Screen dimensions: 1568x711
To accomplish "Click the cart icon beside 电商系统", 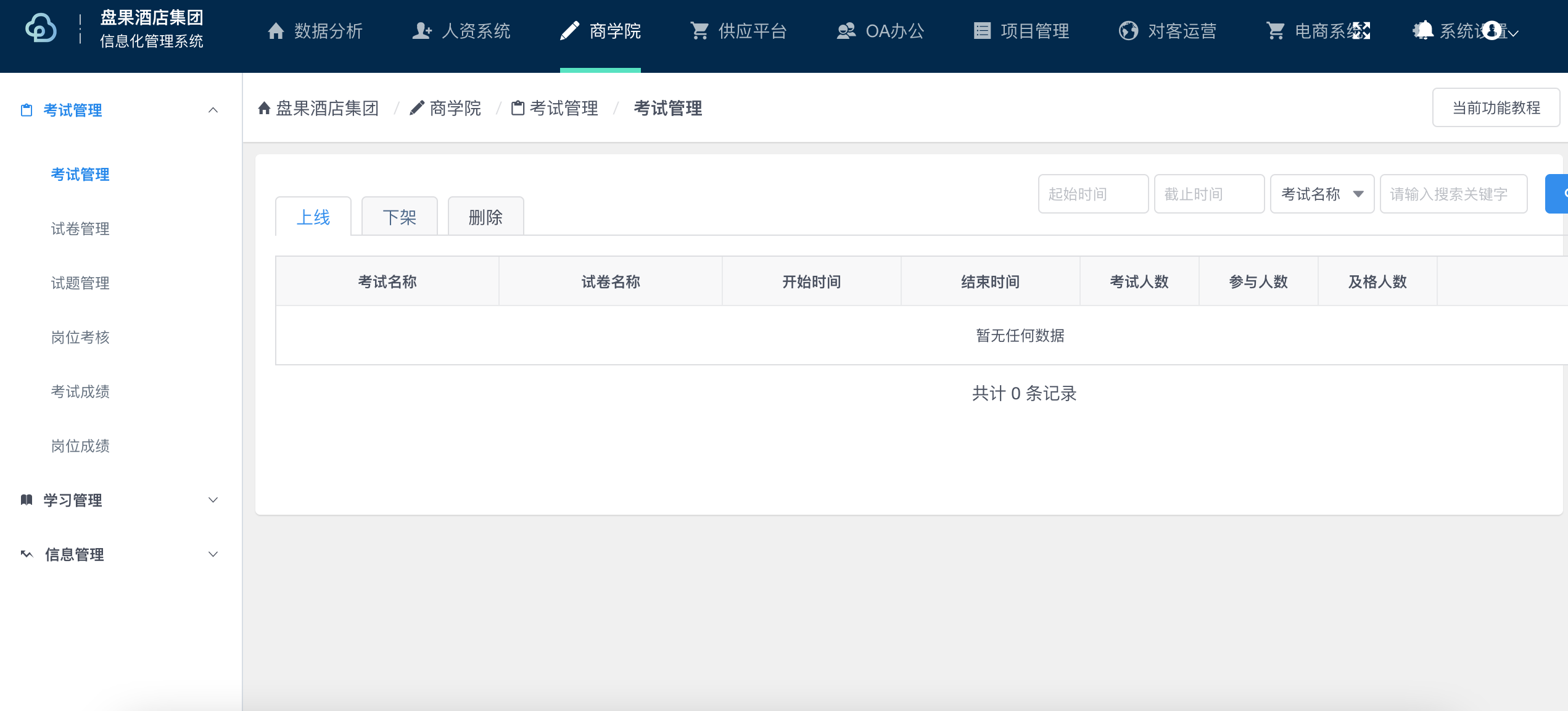I will tap(1275, 31).
